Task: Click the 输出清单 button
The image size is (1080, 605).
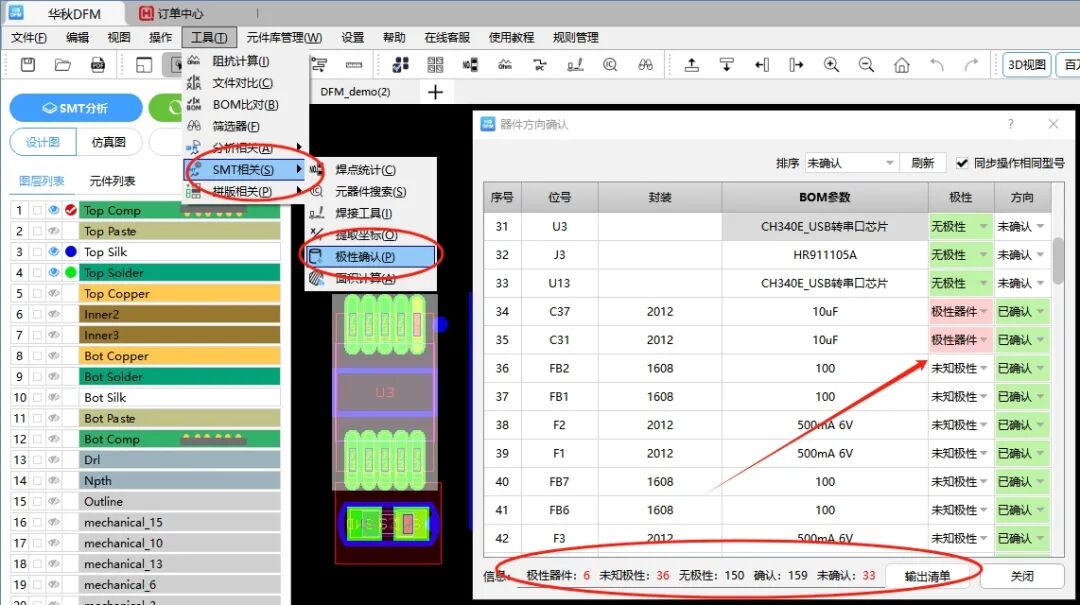Action: pos(927,576)
